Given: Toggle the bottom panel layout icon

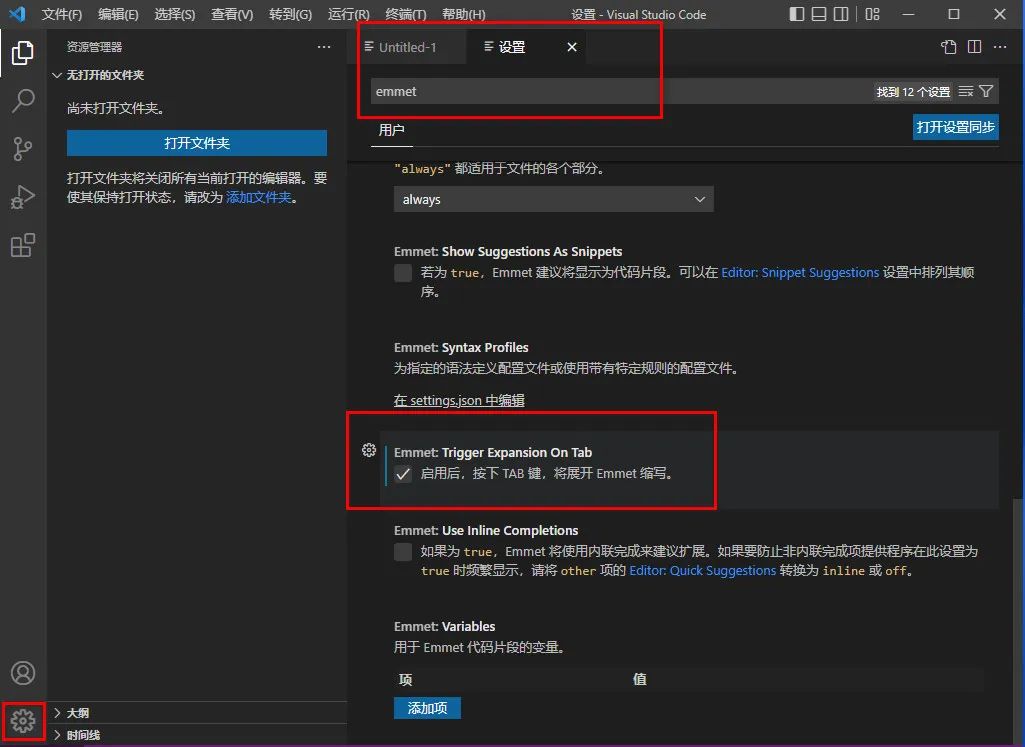Looking at the screenshot, I should point(819,14).
